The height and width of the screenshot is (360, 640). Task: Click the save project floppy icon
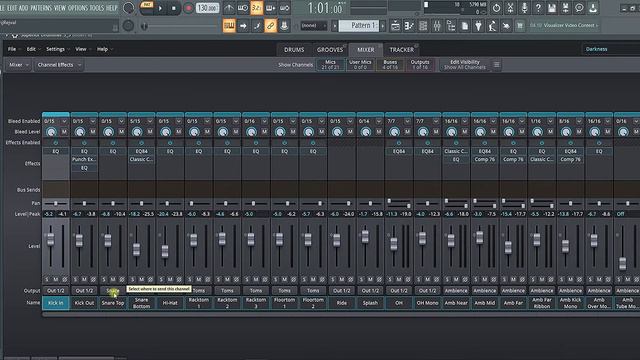552,8
